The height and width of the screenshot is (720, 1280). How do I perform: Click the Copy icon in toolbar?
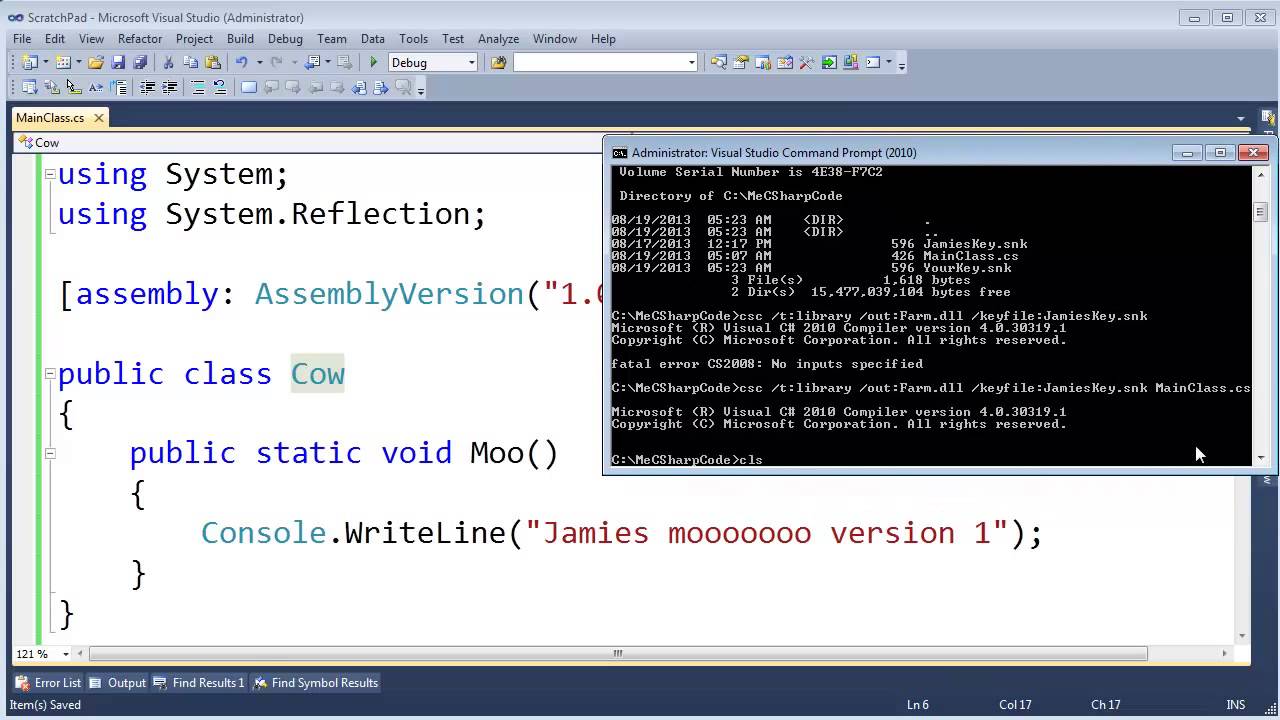[x=190, y=62]
